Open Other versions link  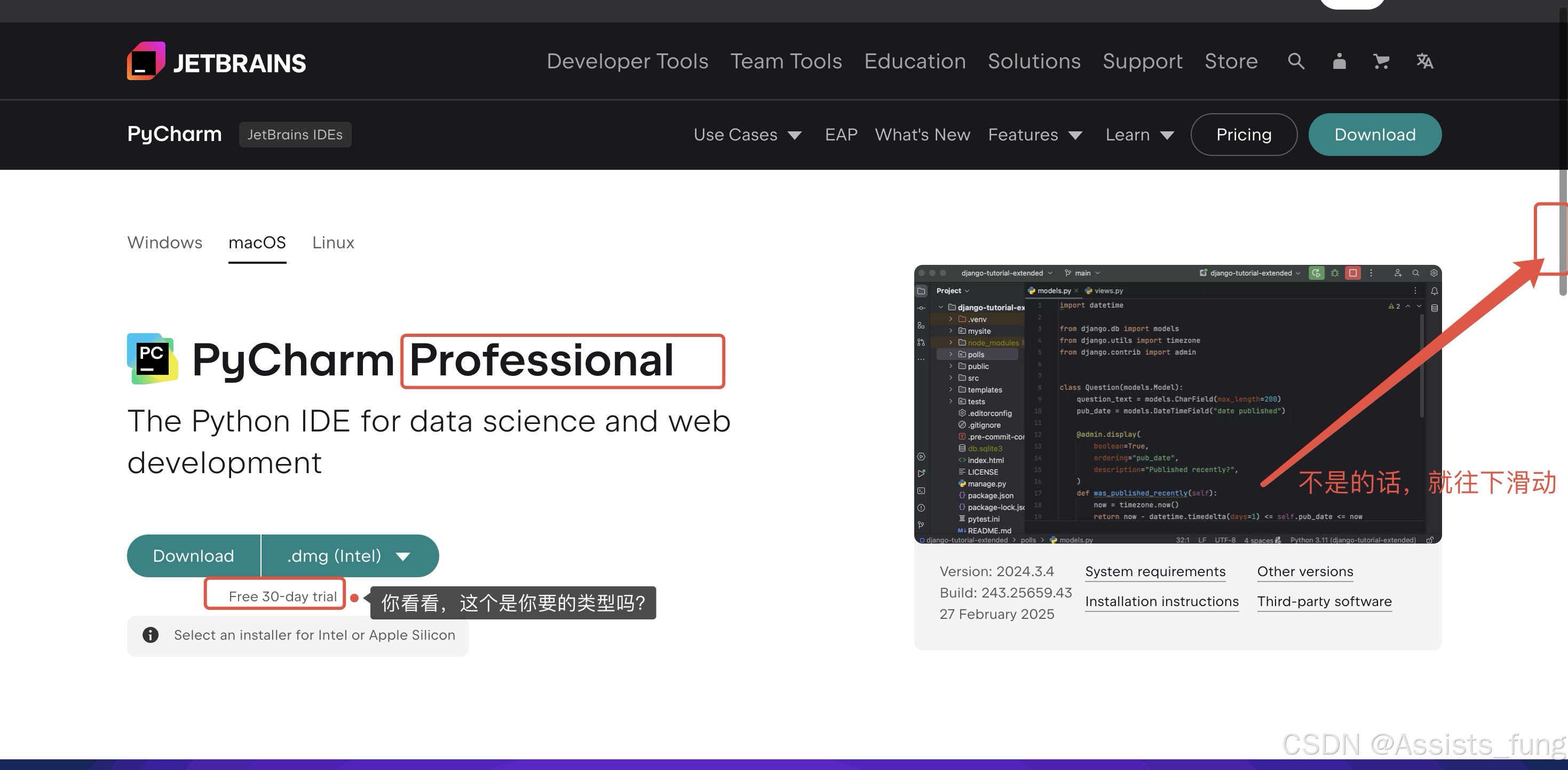(1305, 571)
